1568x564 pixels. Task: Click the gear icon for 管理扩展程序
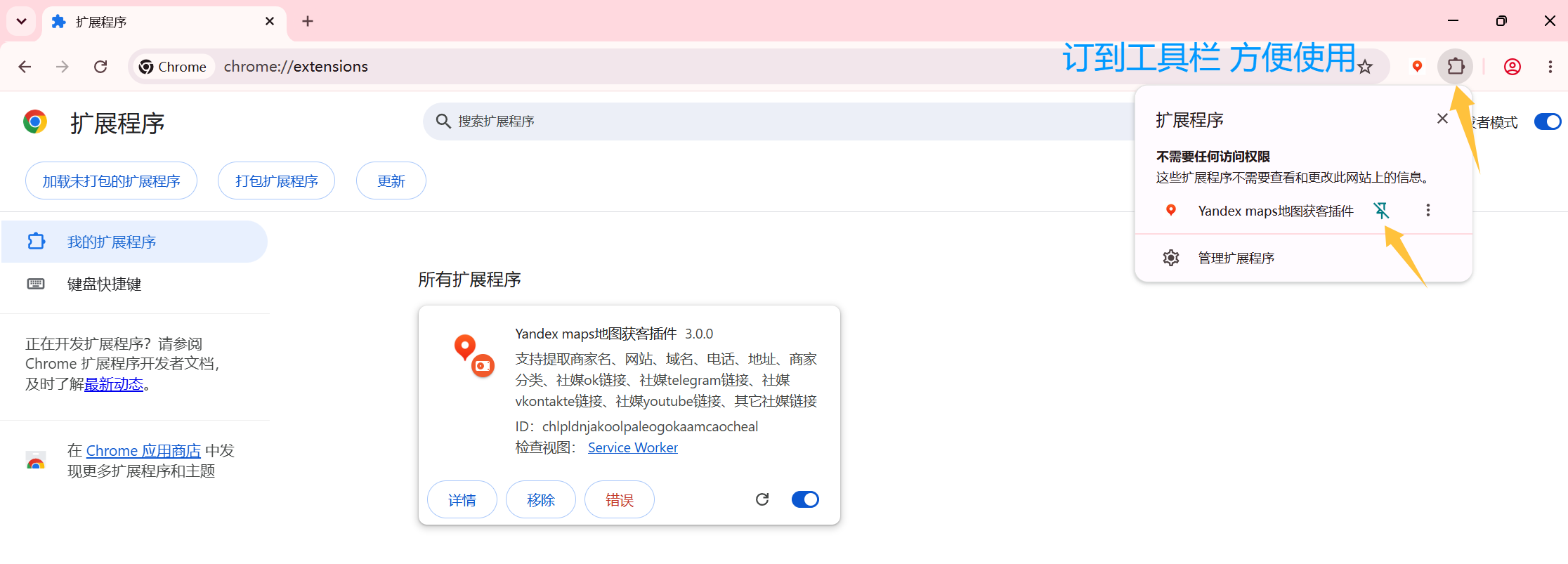pos(1171,258)
